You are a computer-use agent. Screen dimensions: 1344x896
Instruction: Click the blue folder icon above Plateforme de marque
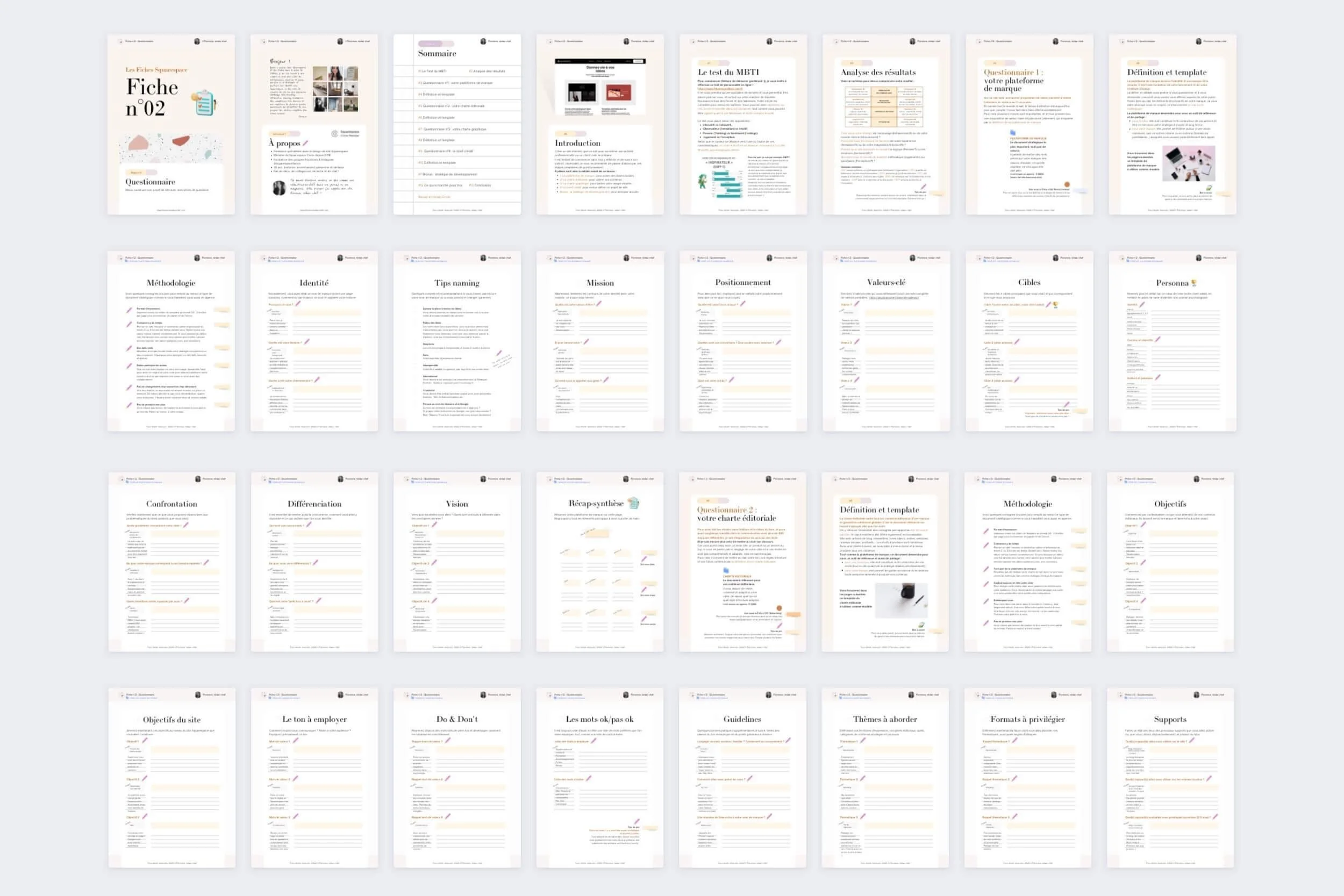tap(1013, 133)
